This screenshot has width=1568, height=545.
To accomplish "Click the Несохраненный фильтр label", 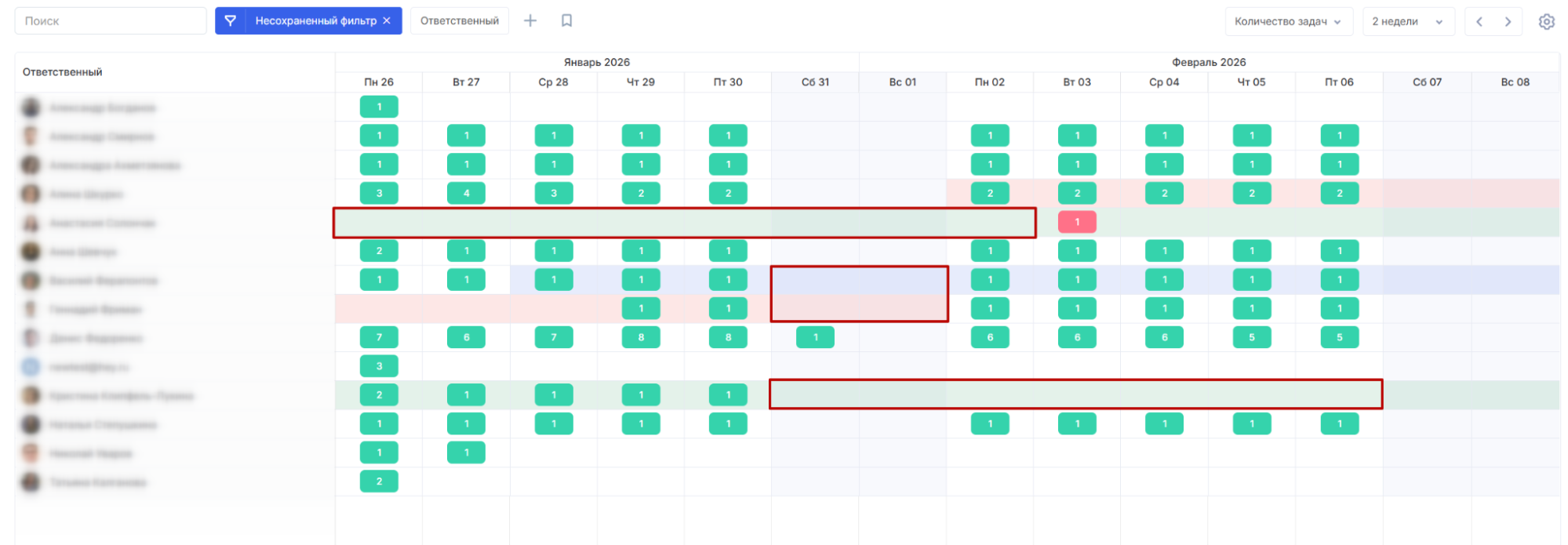I will pos(315,21).
